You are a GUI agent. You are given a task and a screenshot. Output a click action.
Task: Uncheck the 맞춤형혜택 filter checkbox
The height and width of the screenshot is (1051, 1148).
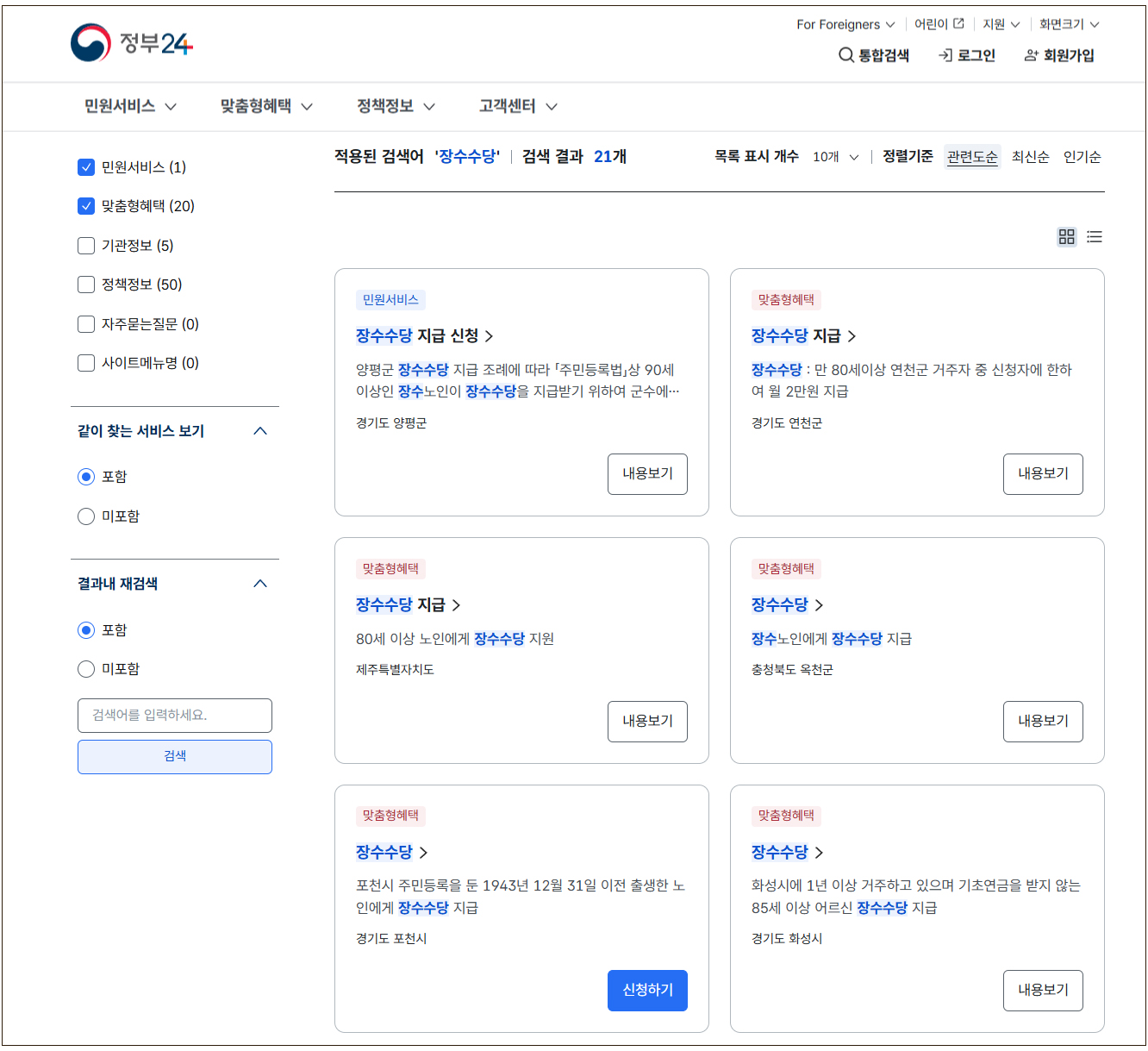point(86,206)
